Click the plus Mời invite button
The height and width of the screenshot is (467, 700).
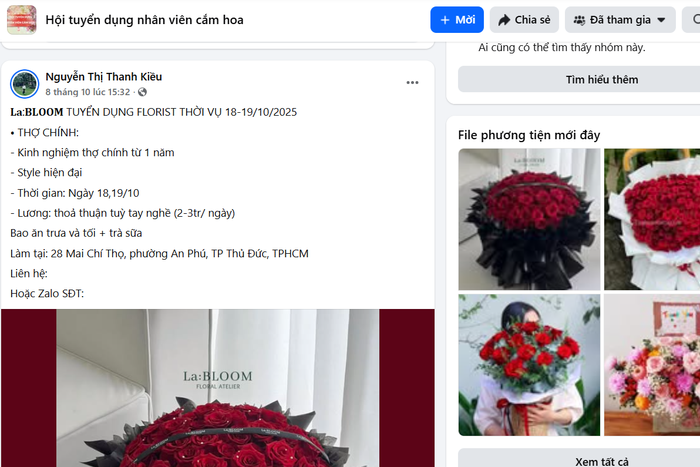457,20
